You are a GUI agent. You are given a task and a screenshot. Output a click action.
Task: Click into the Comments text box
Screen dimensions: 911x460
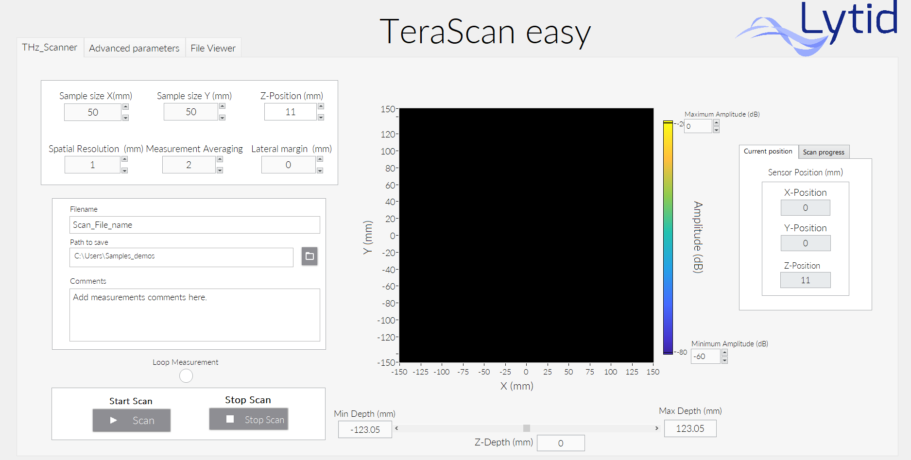[195, 315]
